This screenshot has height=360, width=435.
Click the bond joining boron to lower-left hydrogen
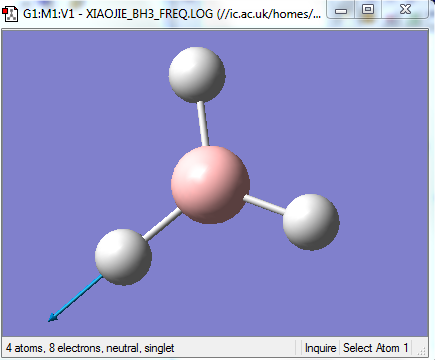(162, 224)
